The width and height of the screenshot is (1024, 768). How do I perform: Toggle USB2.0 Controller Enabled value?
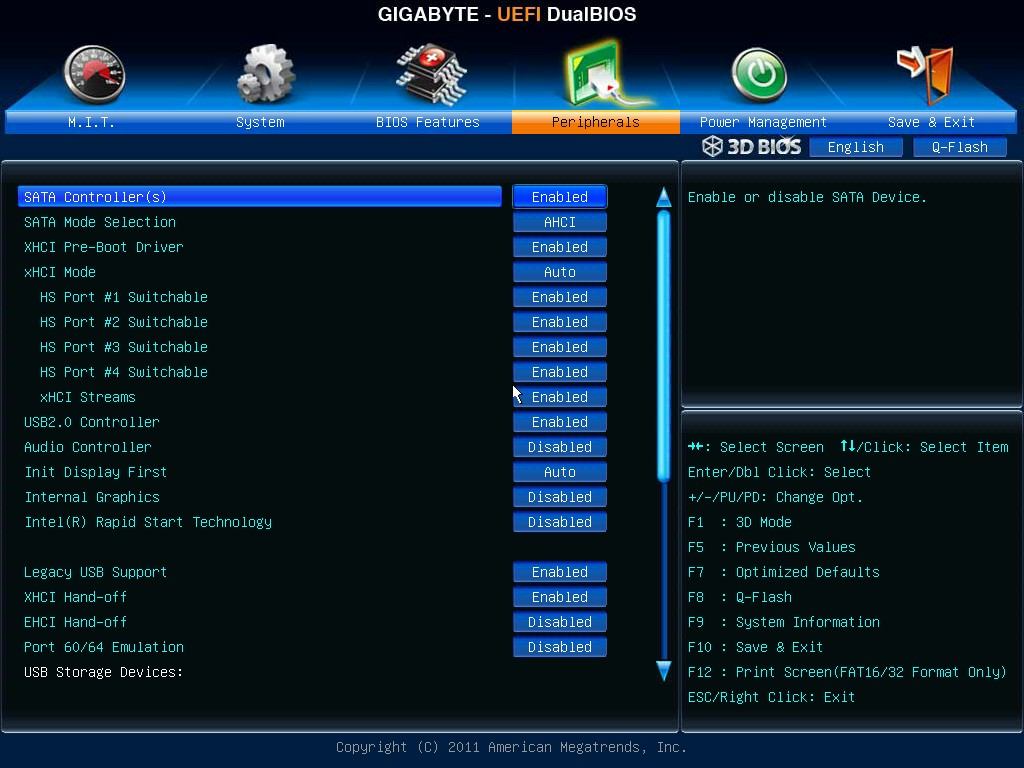(x=560, y=422)
